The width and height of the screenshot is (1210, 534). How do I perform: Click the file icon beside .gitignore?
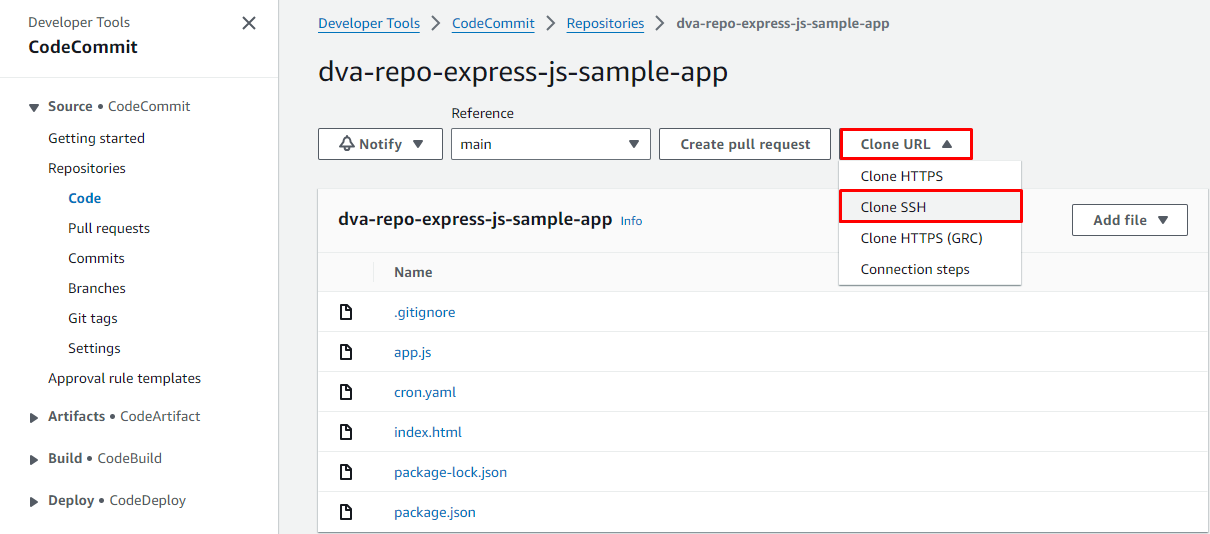pos(346,312)
